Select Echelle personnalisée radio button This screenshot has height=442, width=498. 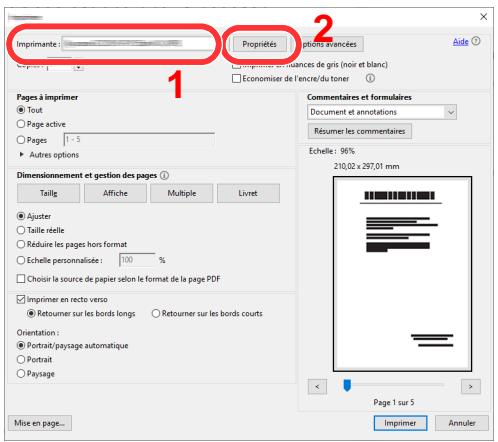point(21,260)
